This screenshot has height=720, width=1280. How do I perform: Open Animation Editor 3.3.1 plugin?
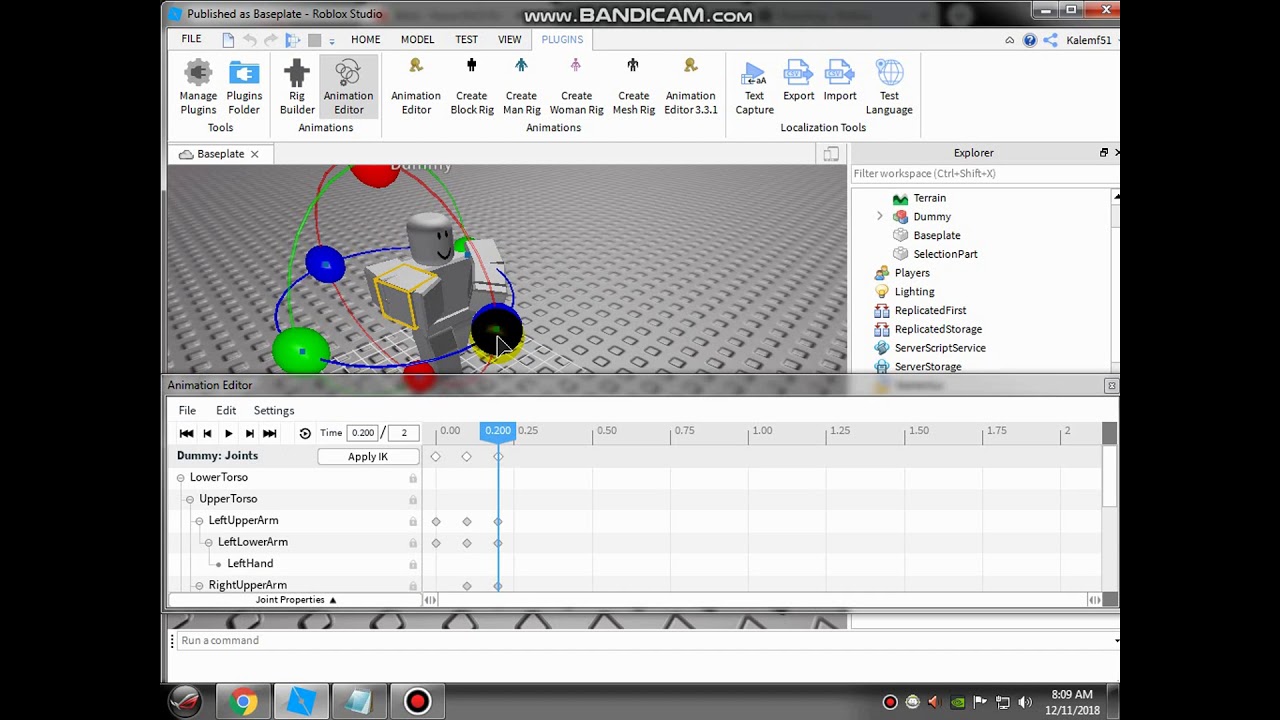690,87
